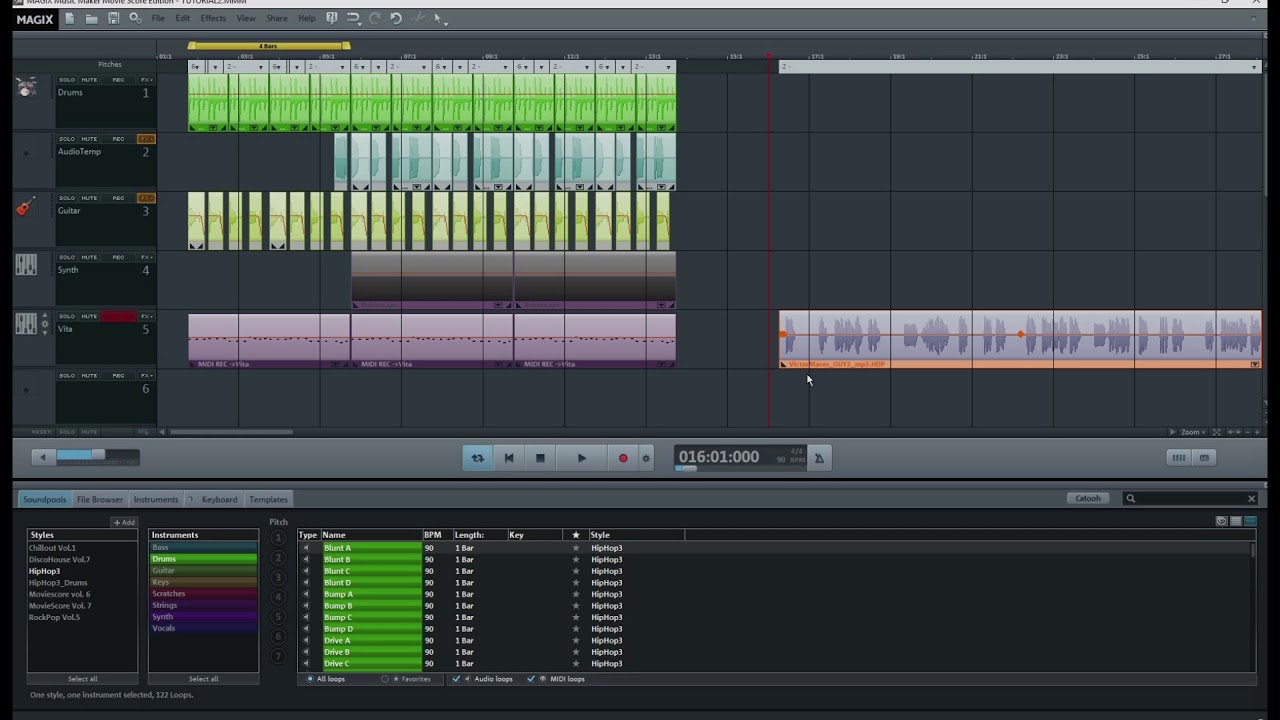Viewport: 1280px width, 720px height.
Task: Toggle the metronome icon
Action: tap(819, 458)
